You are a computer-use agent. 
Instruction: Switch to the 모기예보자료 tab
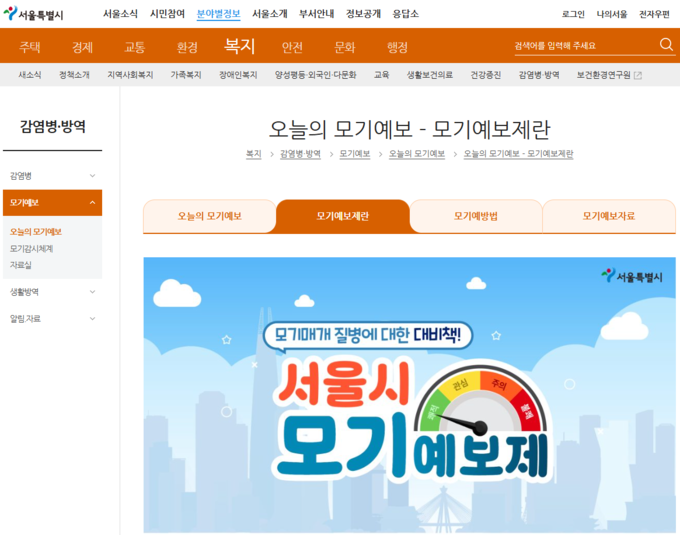click(x=609, y=216)
